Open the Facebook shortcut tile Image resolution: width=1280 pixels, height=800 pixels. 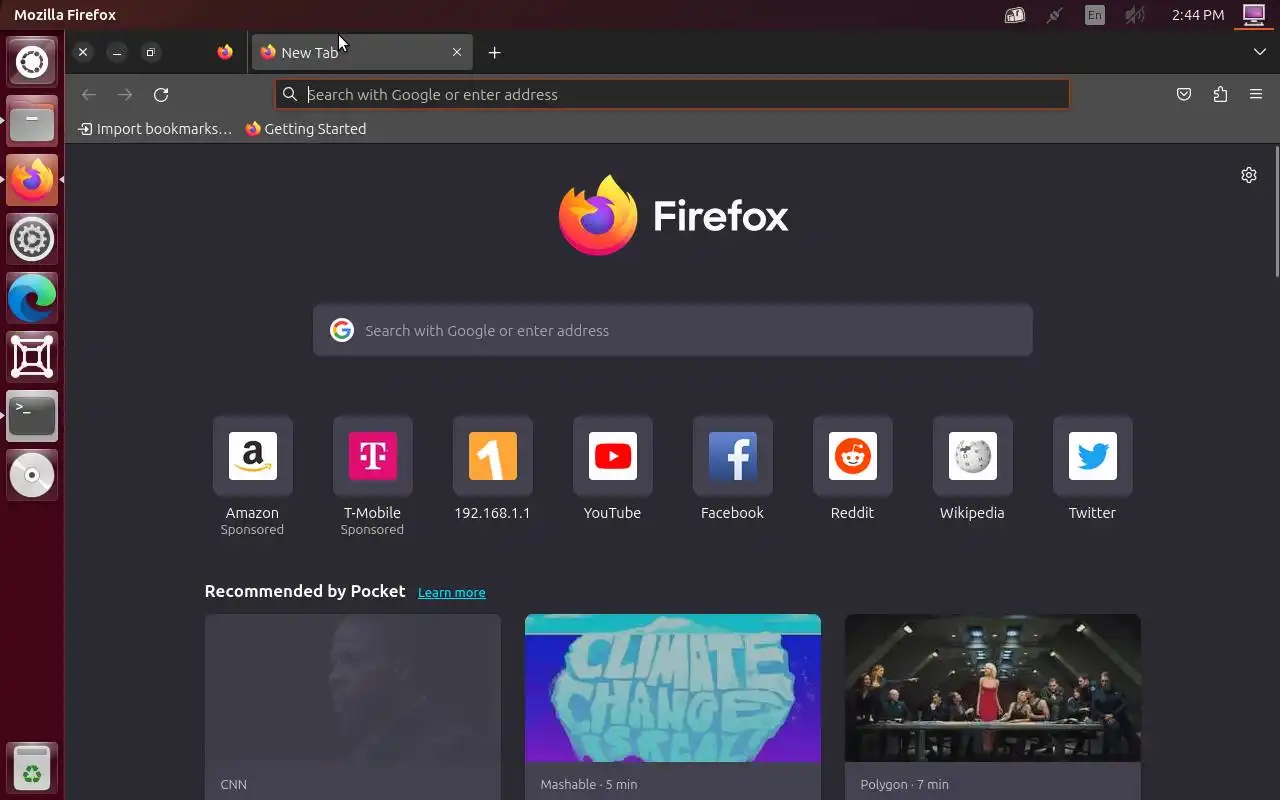click(x=732, y=469)
